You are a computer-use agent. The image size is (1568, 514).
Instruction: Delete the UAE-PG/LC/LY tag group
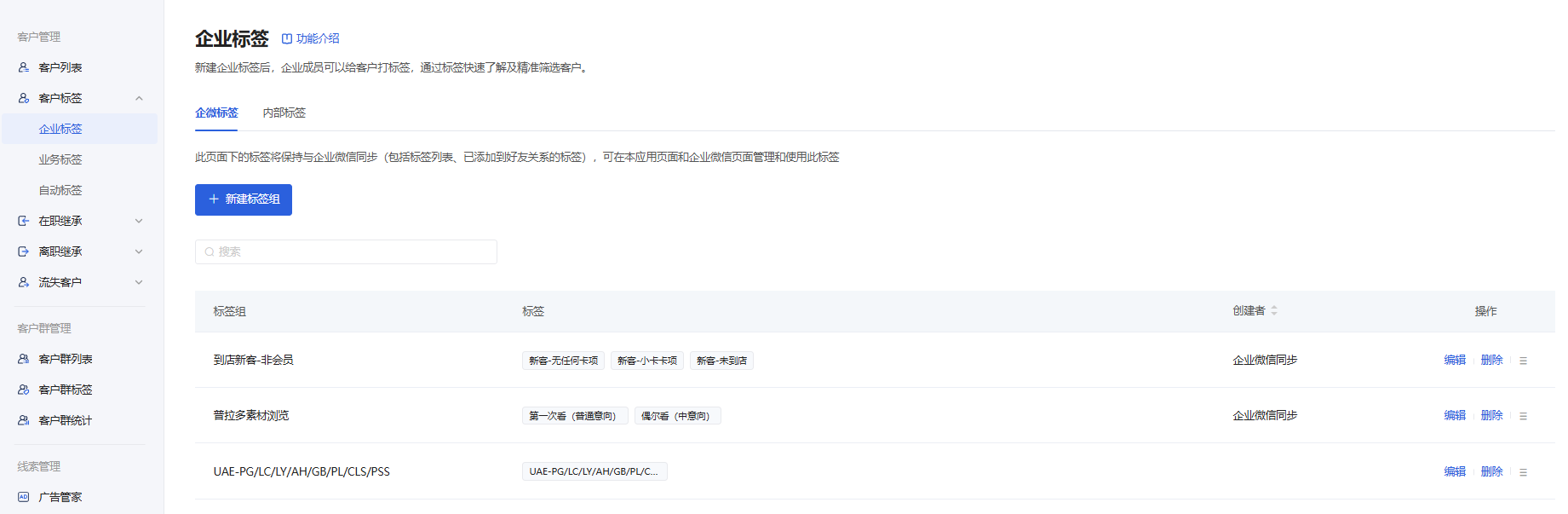click(1491, 471)
